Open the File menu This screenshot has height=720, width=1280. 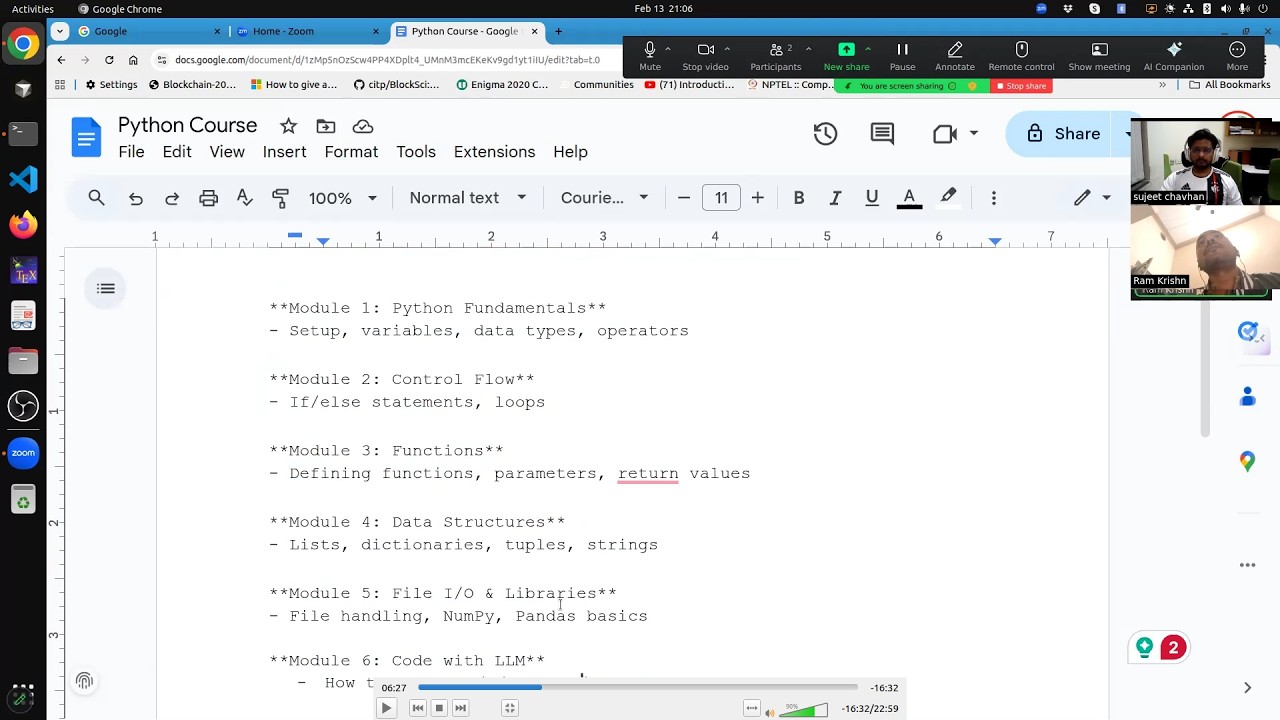tap(131, 152)
